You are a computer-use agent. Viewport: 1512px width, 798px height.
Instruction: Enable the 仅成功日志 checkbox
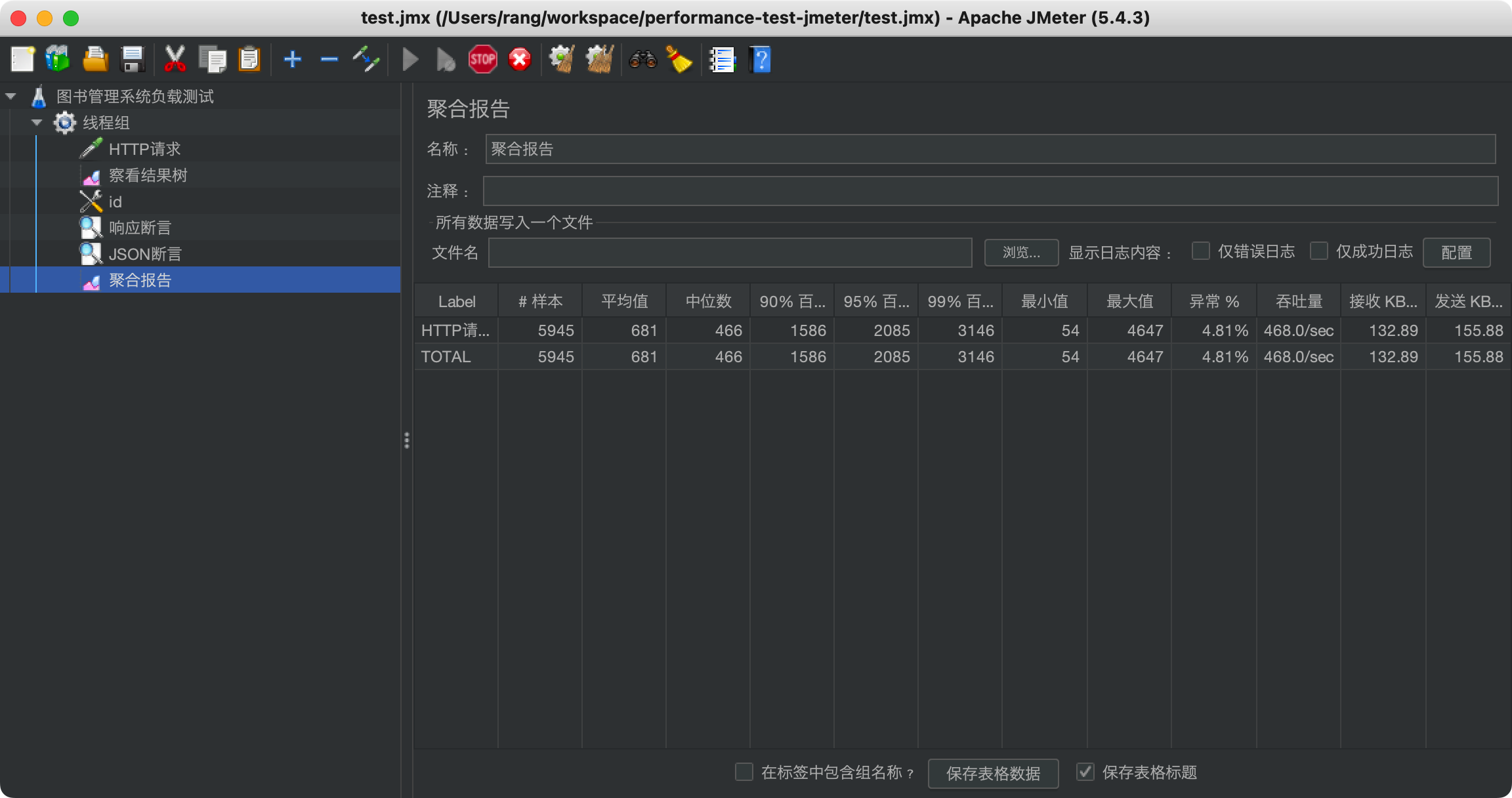tap(1318, 251)
